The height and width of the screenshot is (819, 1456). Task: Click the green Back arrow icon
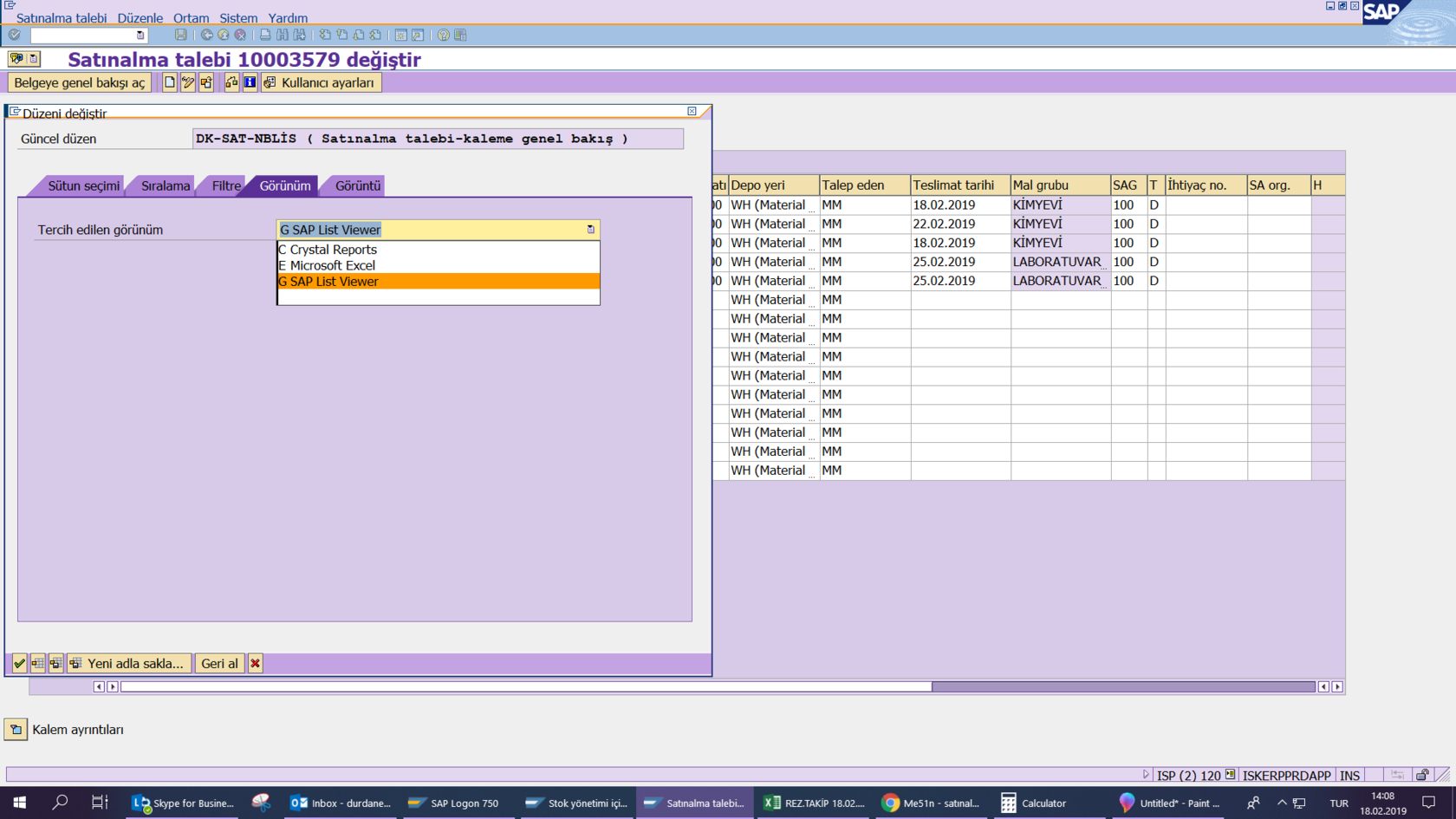point(206,35)
